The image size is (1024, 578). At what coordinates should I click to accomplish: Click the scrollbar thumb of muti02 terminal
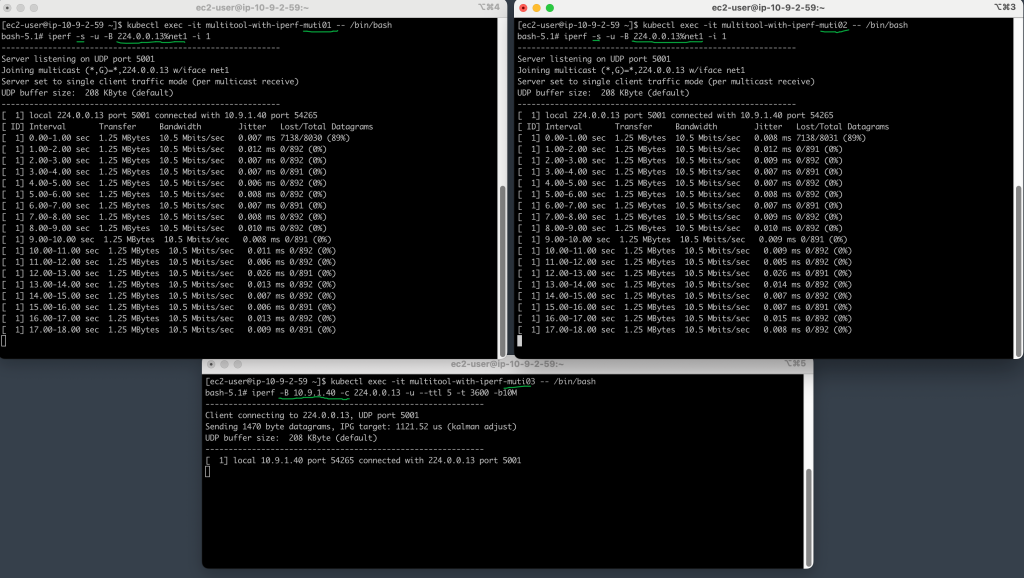tap(1018, 270)
